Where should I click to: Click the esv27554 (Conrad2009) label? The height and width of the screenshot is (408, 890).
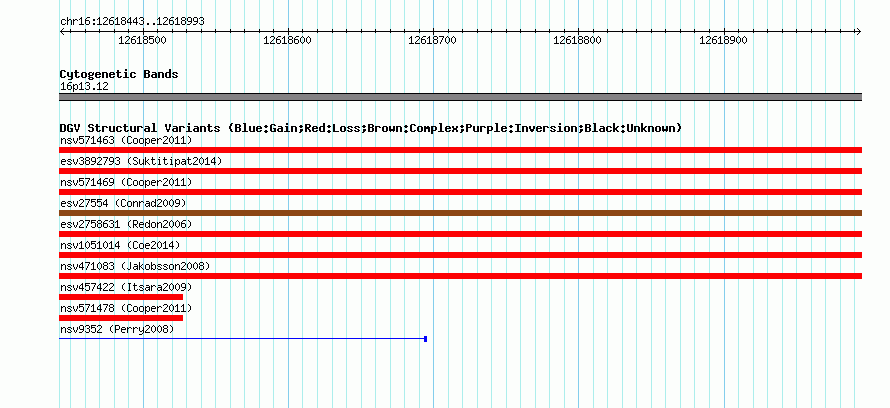point(123,203)
